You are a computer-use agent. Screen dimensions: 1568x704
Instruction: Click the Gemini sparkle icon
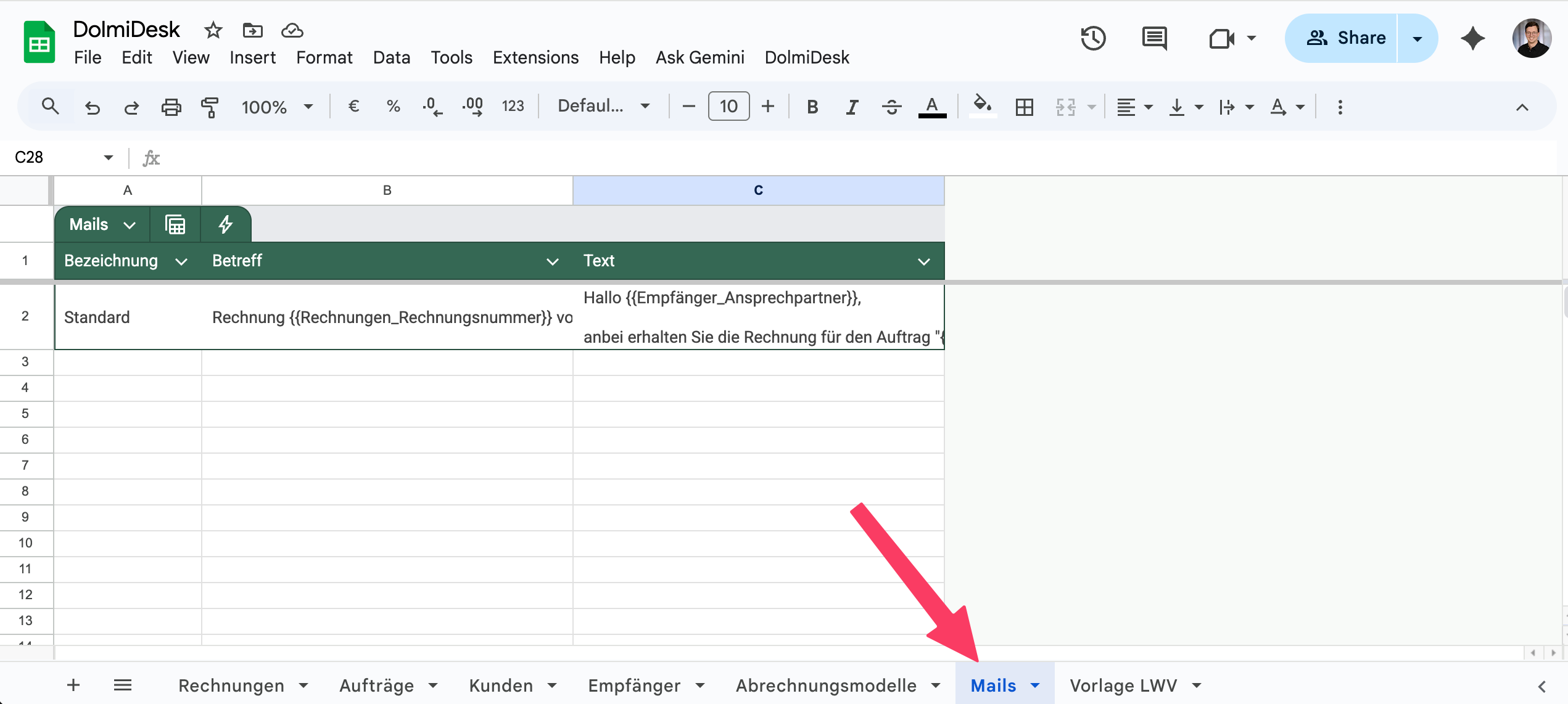(x=1472, y=38)
